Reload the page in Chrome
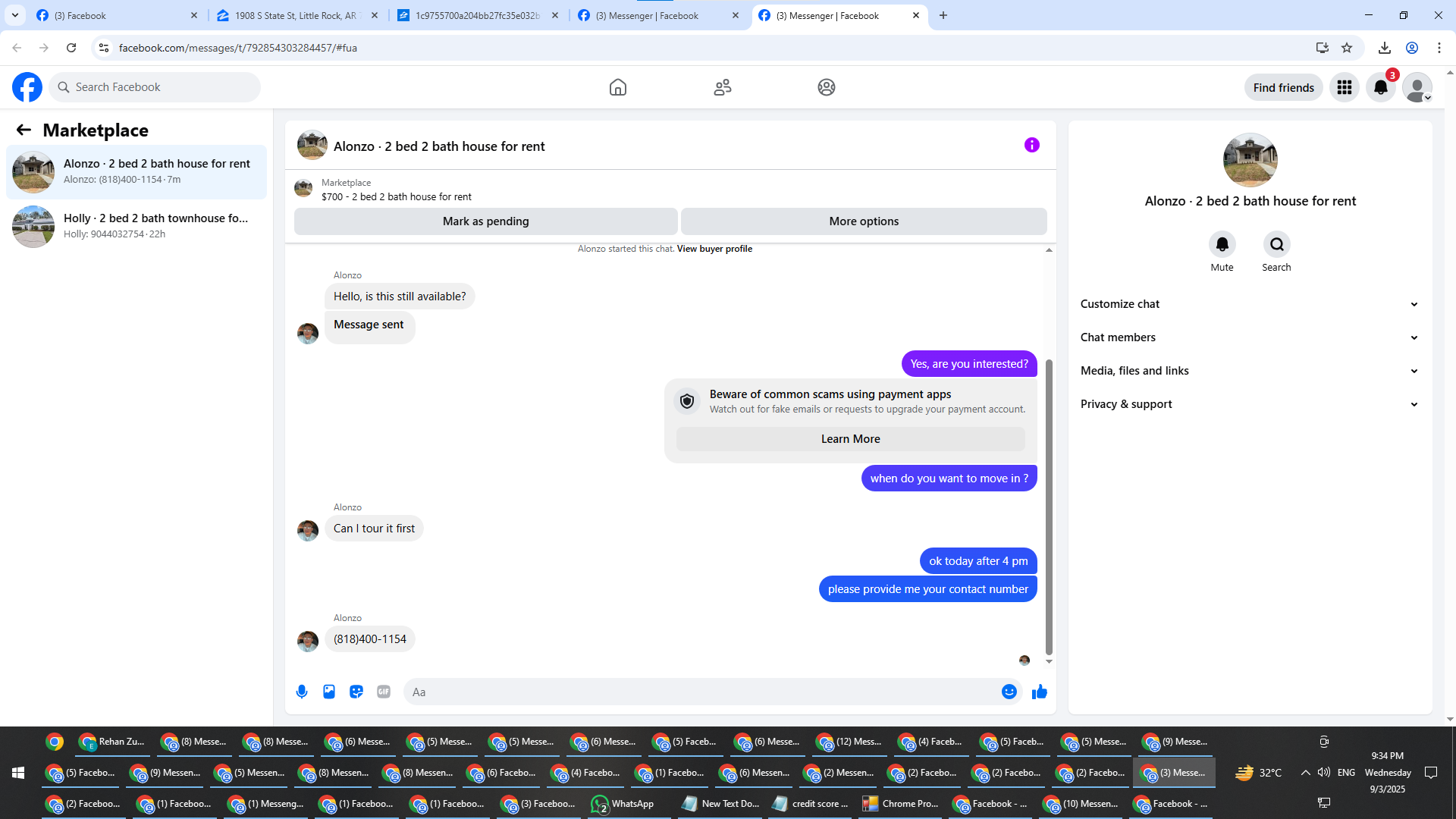 71,48
